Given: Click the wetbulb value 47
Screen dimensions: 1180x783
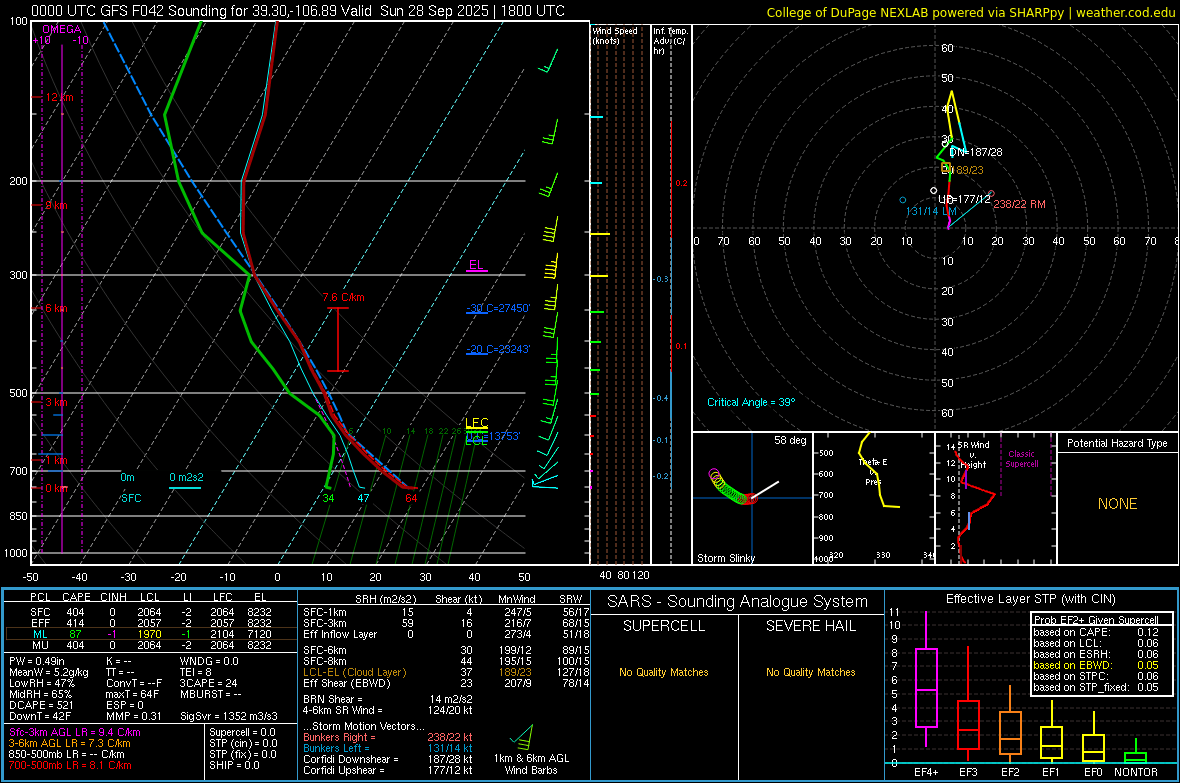Looking at the screenshot, I should 363,498.
